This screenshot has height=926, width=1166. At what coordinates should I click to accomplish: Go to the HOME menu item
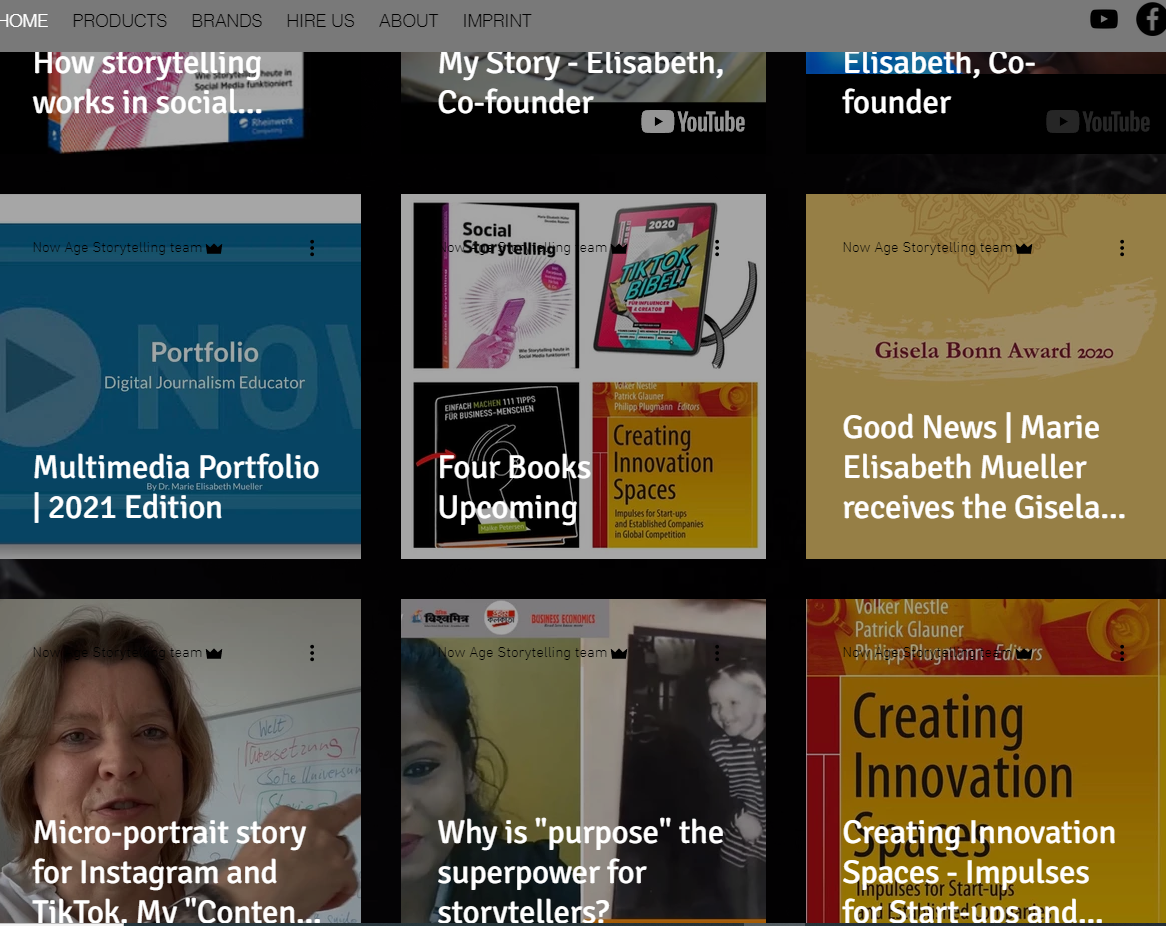coord(24,21)
